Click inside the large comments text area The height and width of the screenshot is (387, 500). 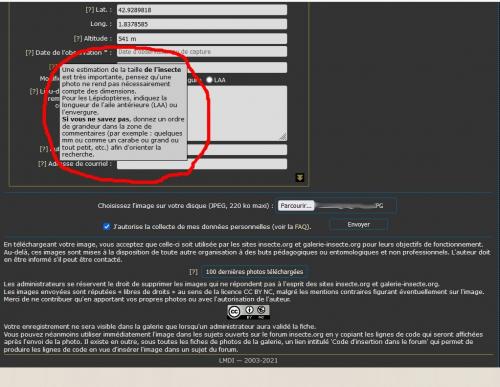tap(237, 113)
